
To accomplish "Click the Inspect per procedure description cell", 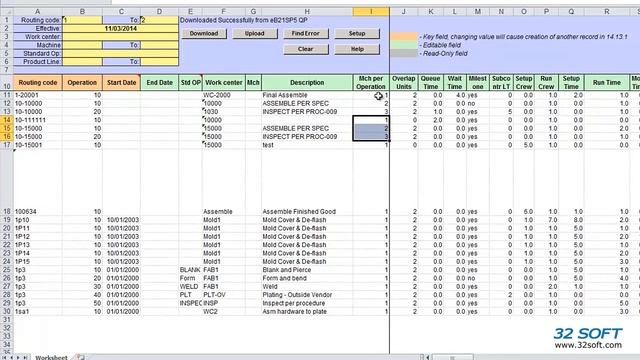I will 307,303.
